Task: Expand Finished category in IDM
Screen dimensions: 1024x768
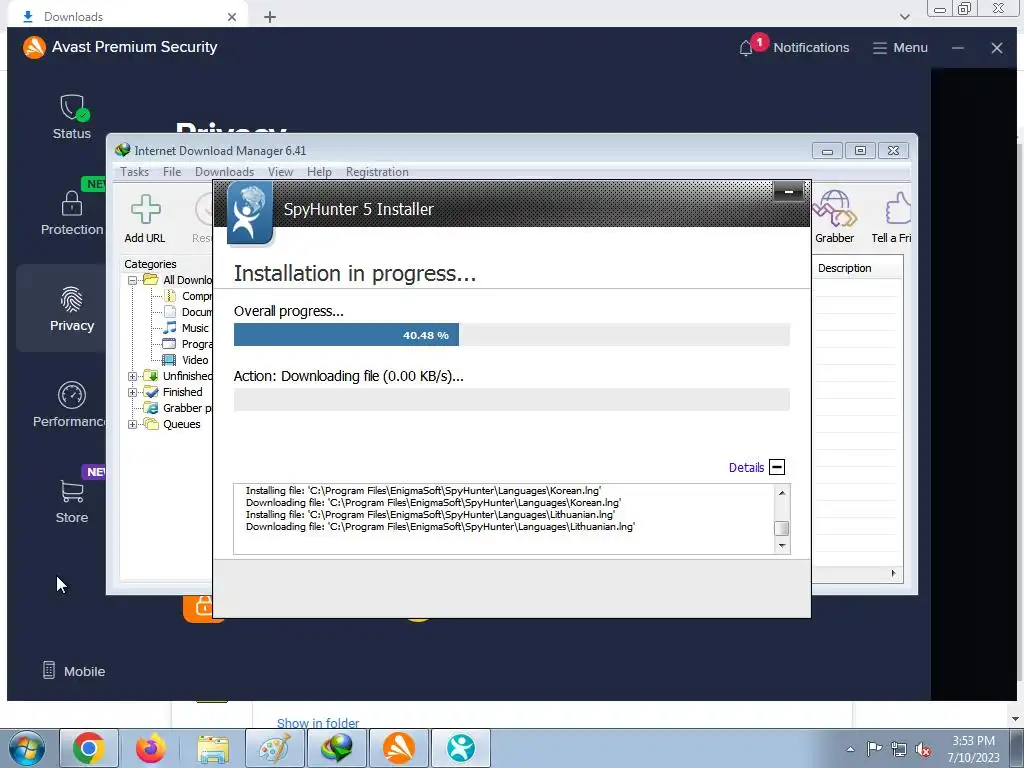Action: (133, 392)
